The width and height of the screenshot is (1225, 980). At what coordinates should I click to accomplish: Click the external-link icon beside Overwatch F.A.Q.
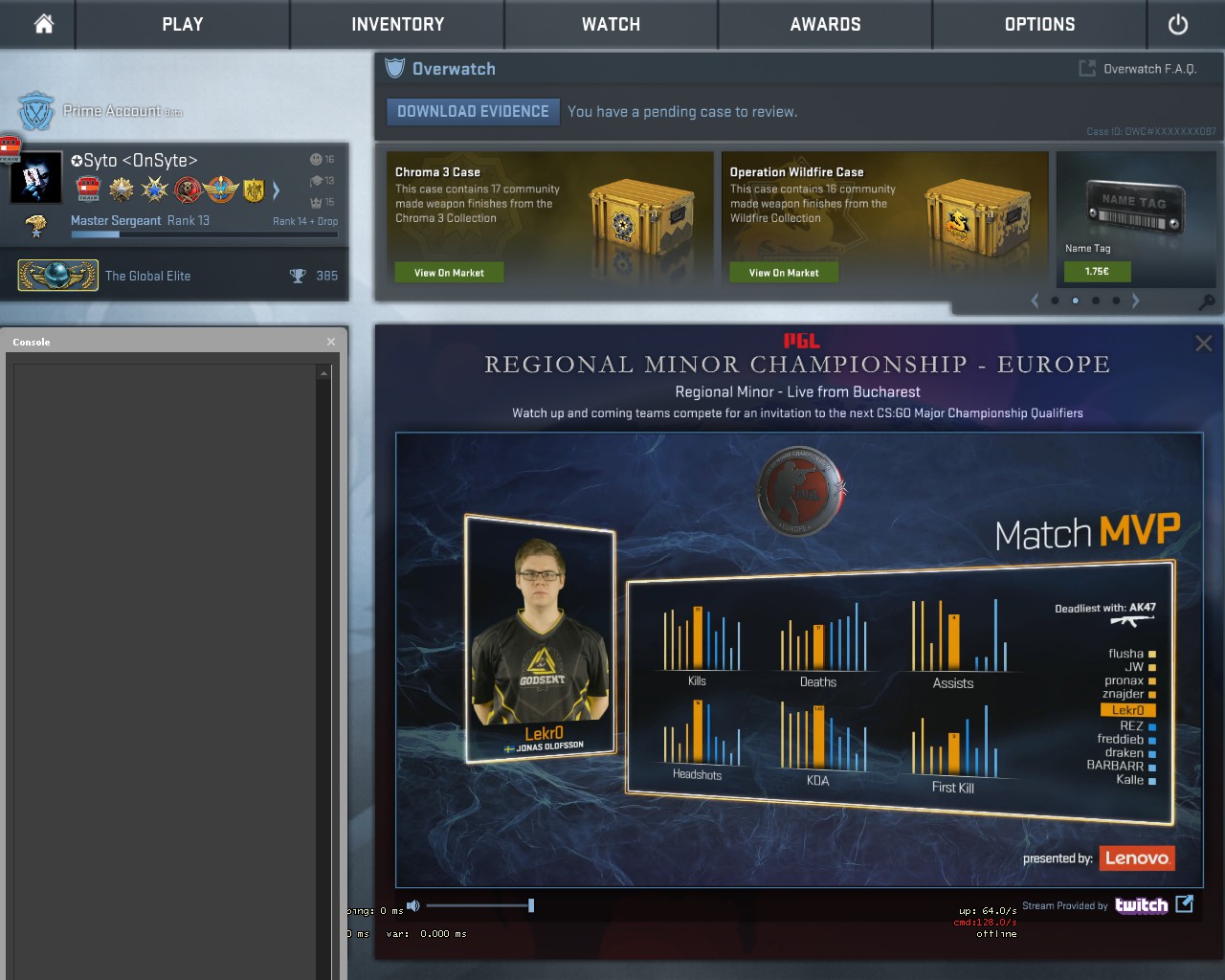pos(1087,68)
